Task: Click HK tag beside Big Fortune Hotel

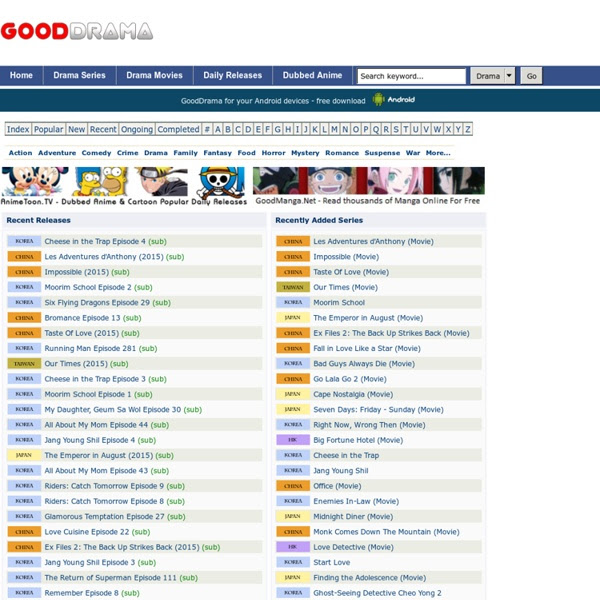Action: (293, 440)
